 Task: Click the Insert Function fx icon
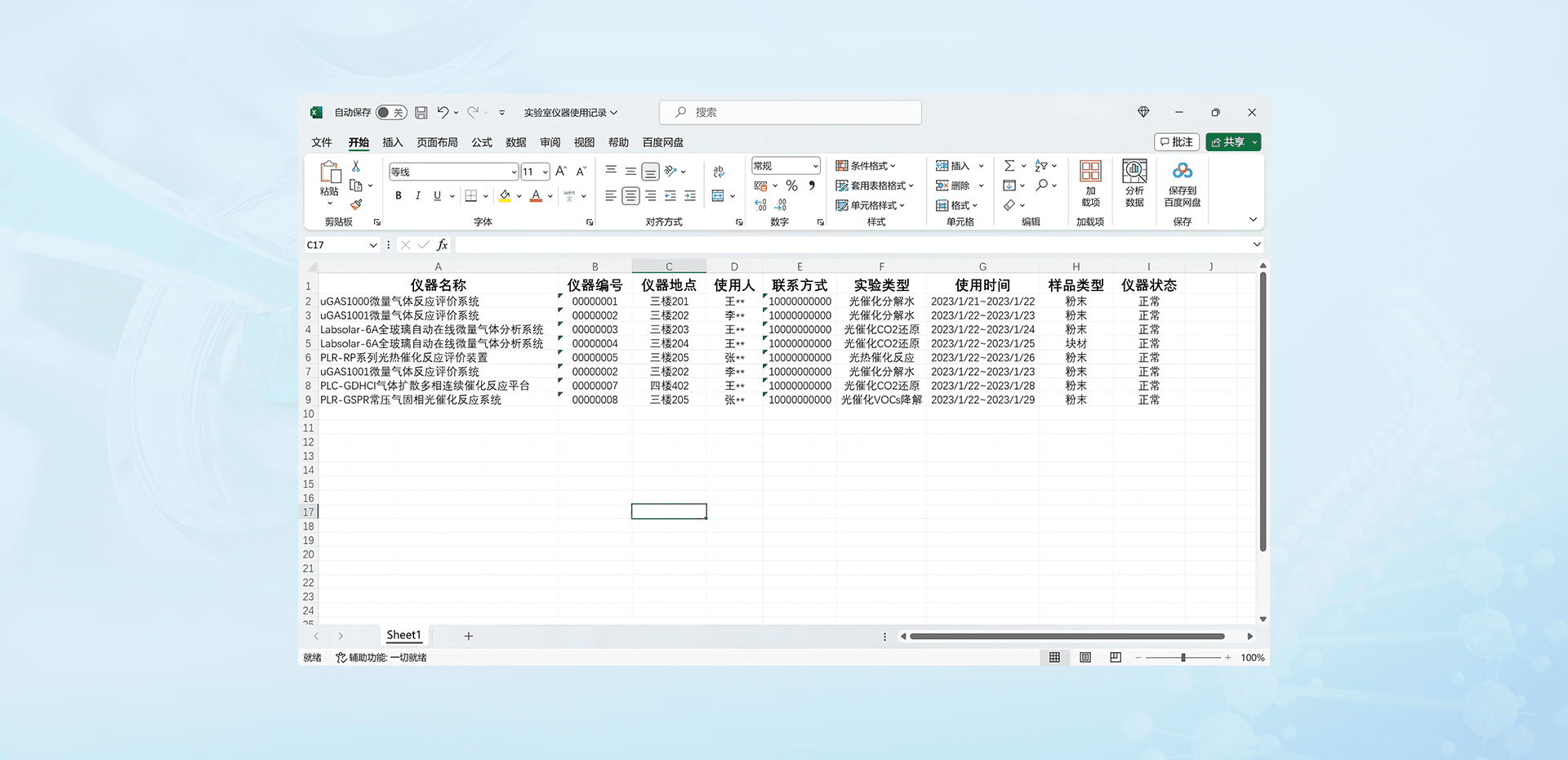(442, 245)
